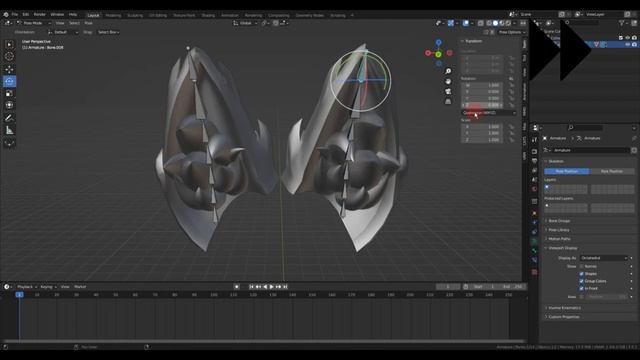Enable the Names checkbox under Show
This screenshot has width=640, height=360.
coord(582,266)
